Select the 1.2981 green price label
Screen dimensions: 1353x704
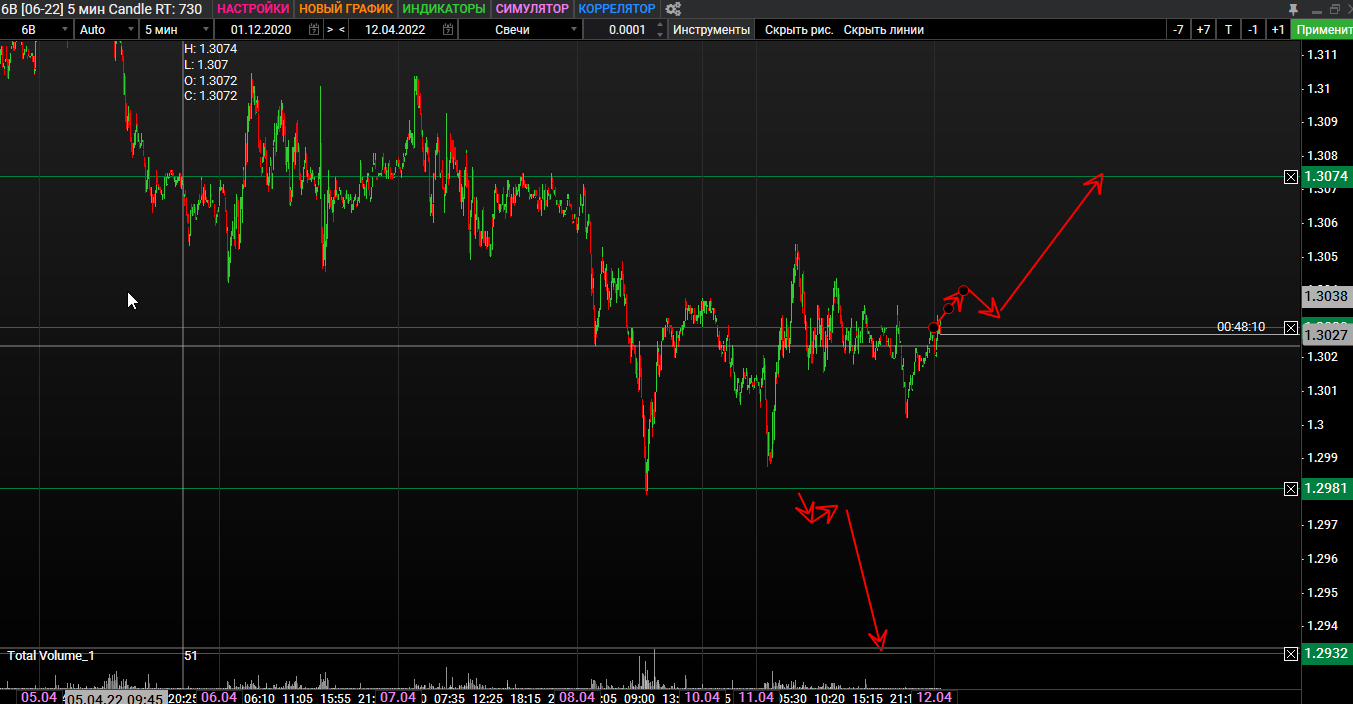click(1327, 489)
